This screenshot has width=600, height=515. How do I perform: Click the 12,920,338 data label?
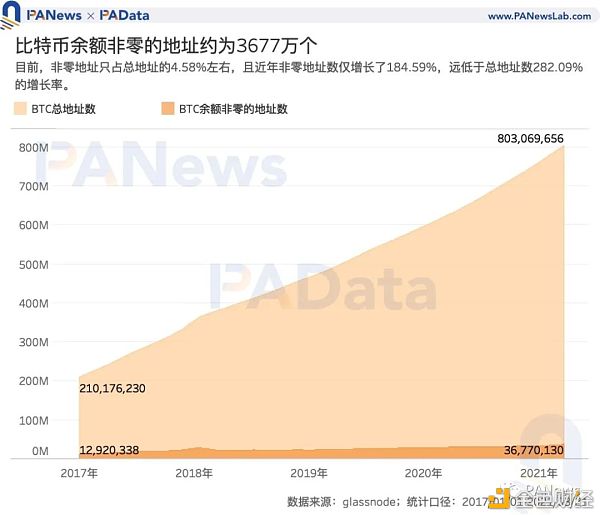click(x=109, y=450)
